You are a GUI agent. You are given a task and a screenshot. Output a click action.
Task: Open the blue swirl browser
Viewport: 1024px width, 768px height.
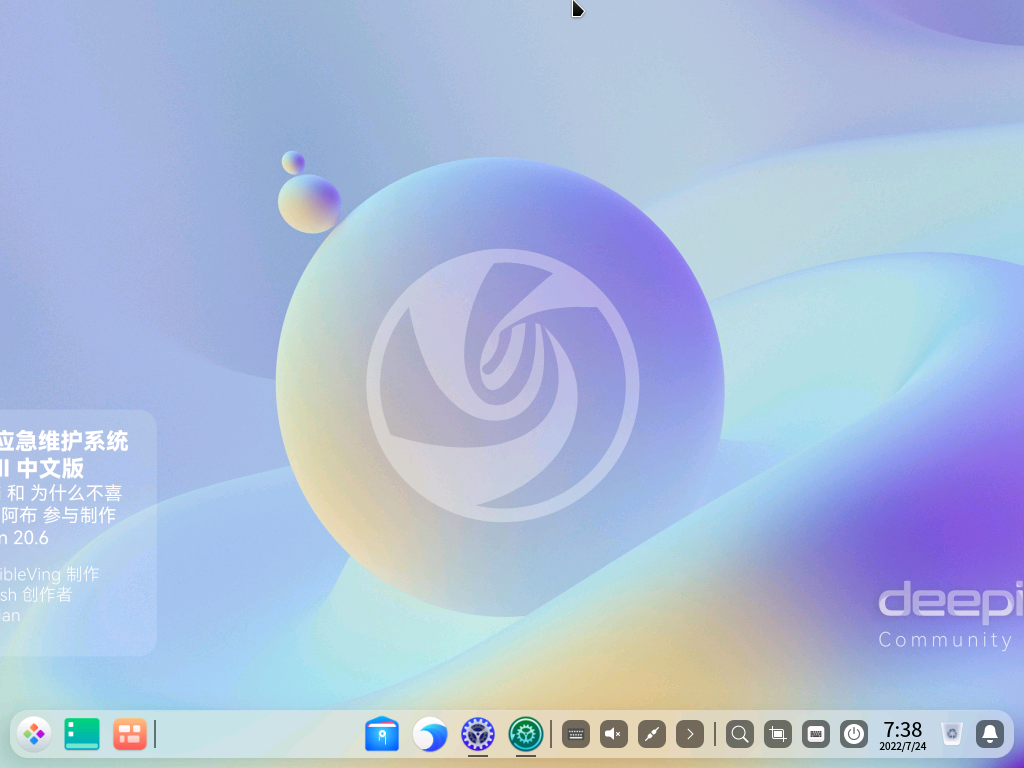(x=430, y=734)
